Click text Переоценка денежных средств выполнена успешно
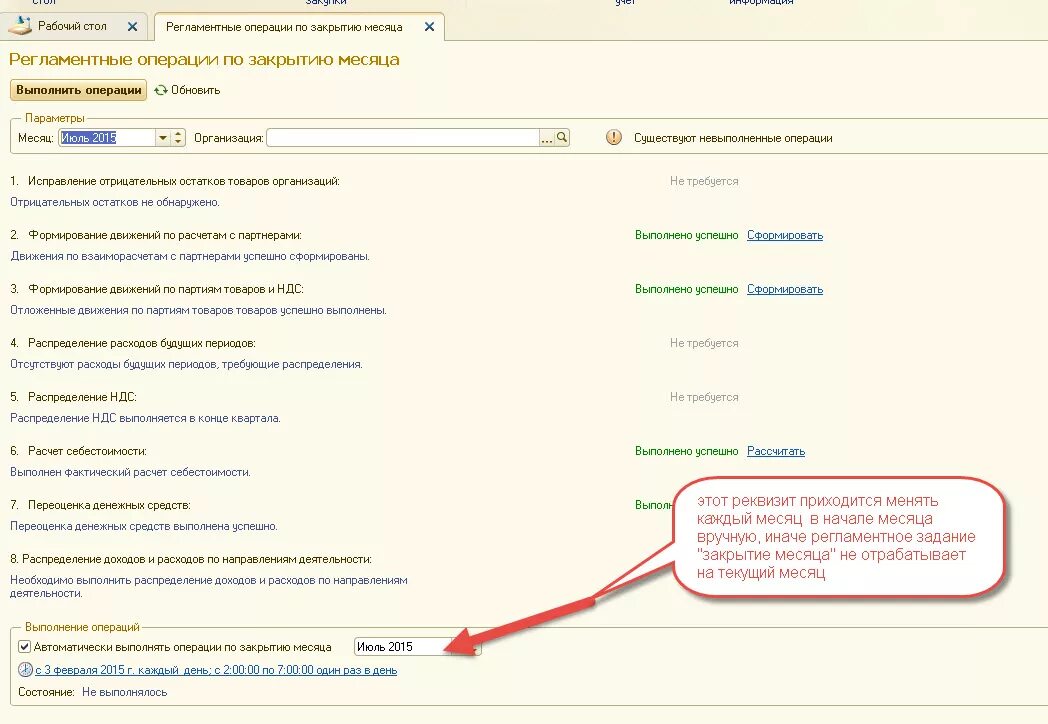 pyautogui.click(x=144, y=526)
